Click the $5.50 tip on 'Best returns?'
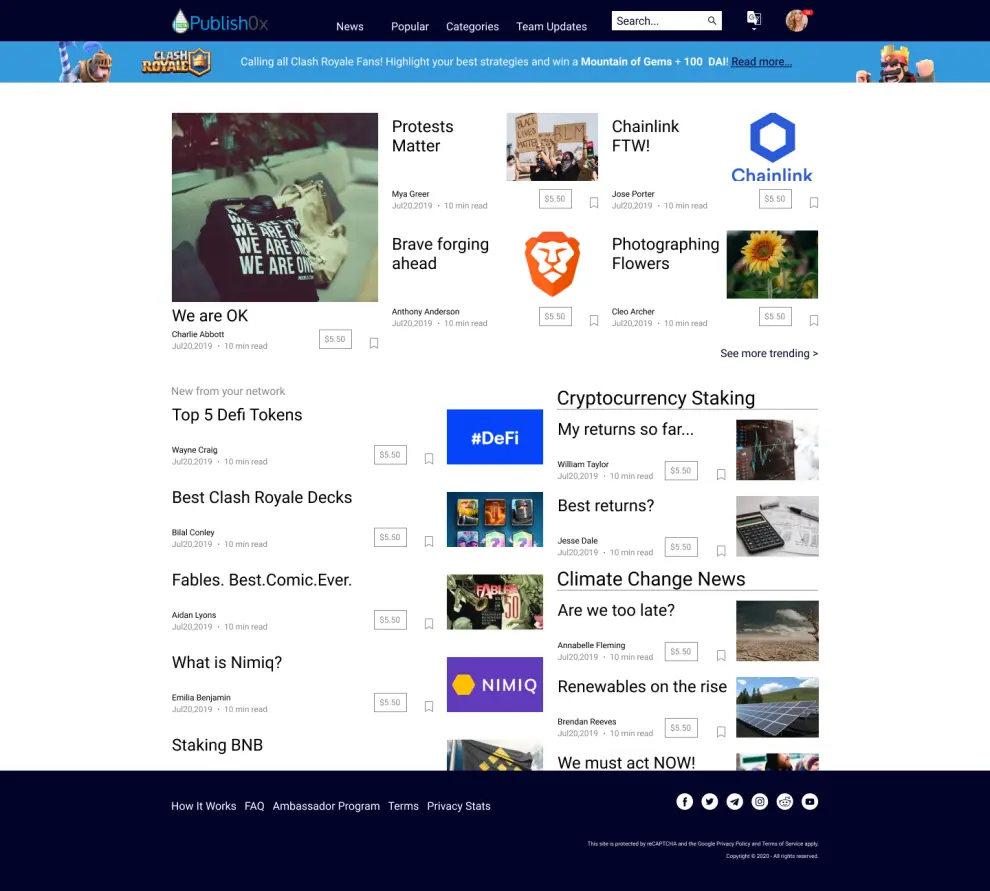Viewport: 990px width, 891px height. click(x=681, y=547)
